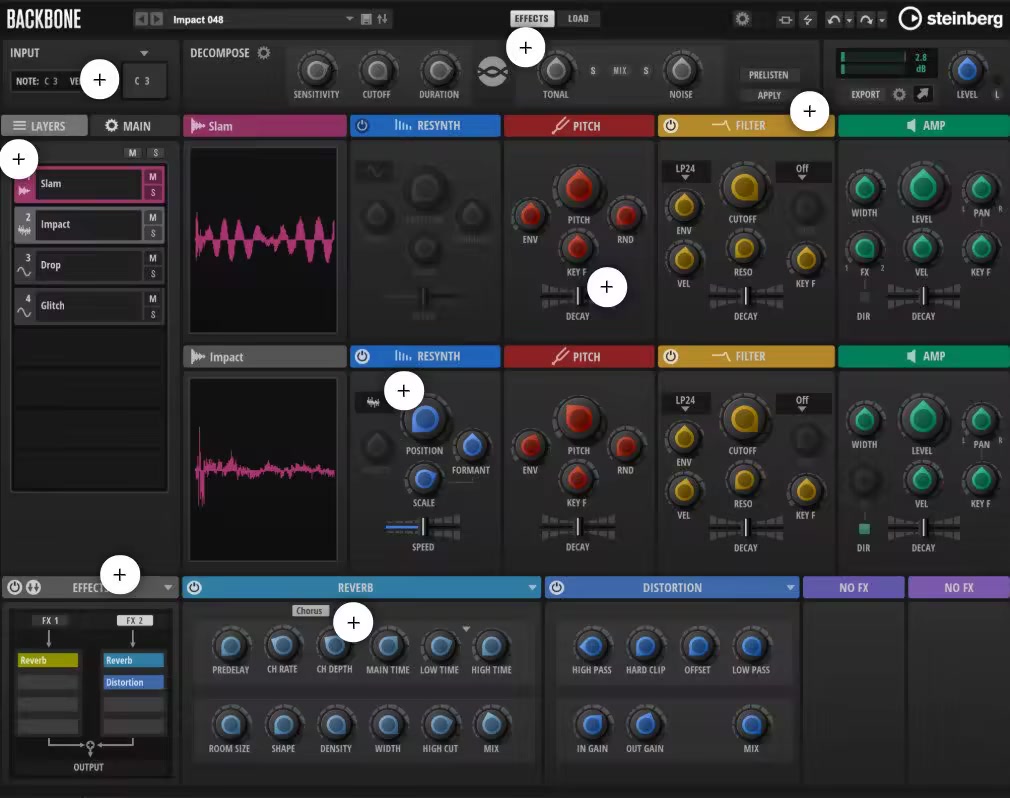The image size is (1010, 798).
Task: Adjust the Impact Resynth Speed slider
Action: [x=423, y=527]
